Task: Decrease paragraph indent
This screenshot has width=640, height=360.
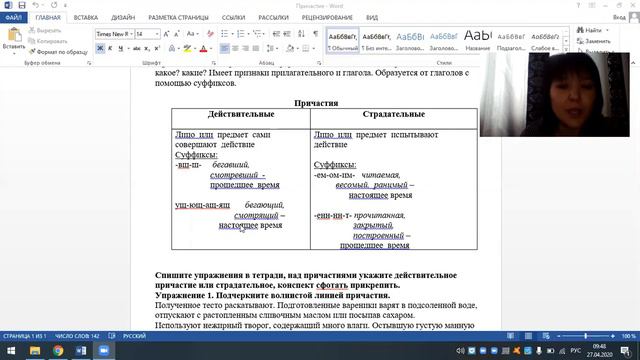Action: (276, 34)
